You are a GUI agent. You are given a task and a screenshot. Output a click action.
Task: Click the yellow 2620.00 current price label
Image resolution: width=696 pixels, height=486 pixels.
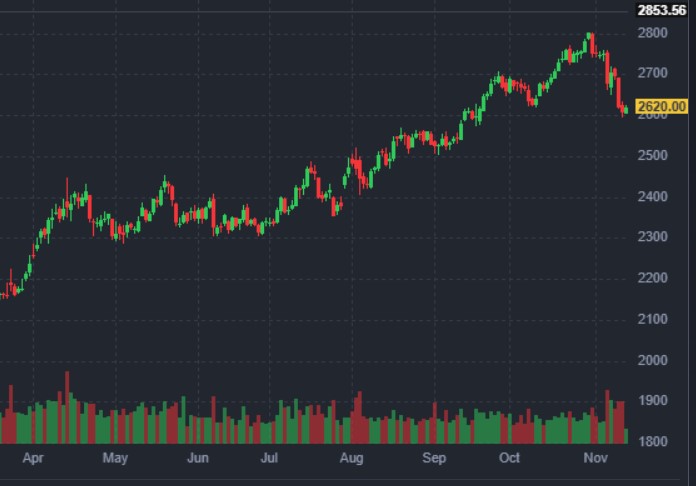[661, 107]
